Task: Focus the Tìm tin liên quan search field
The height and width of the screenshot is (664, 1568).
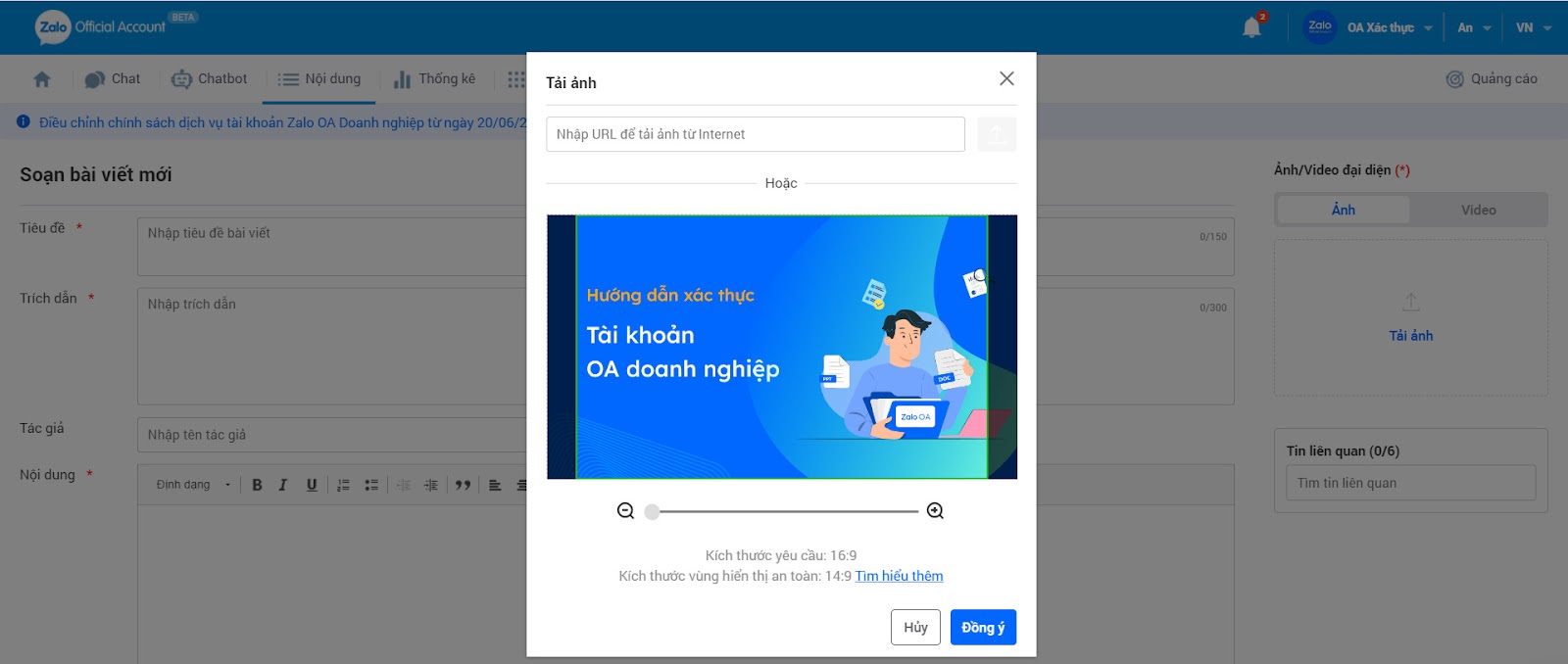Action: (1411, 483)
